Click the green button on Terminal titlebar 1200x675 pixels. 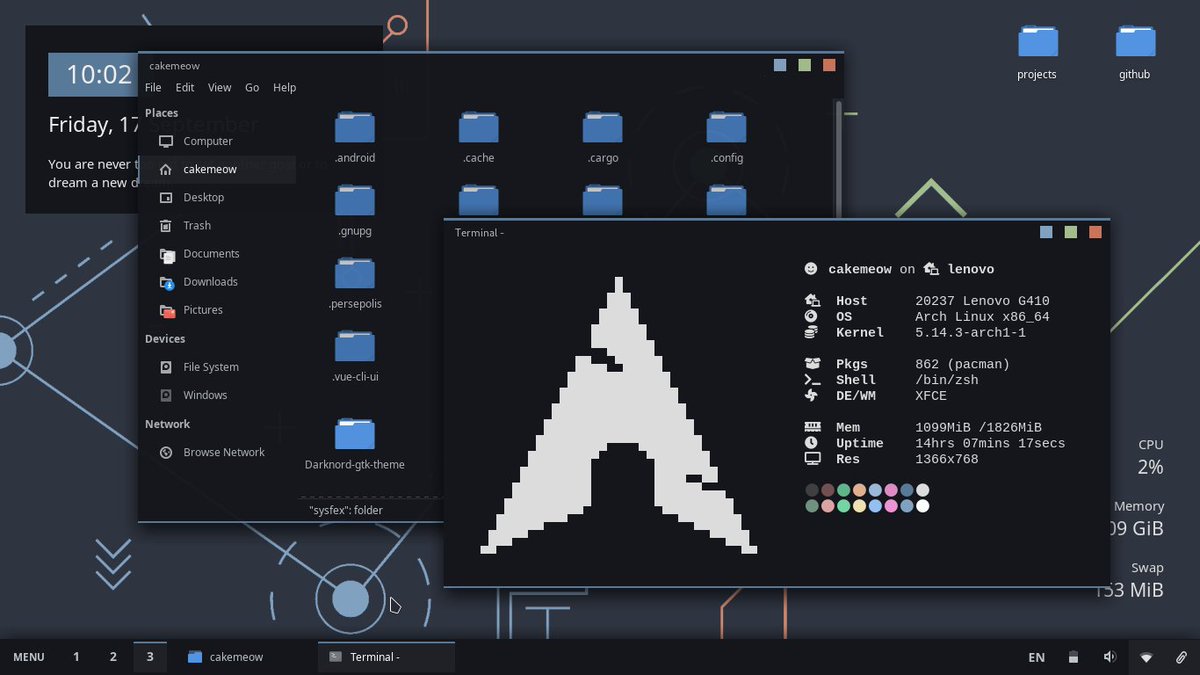tap(1071, 232)
